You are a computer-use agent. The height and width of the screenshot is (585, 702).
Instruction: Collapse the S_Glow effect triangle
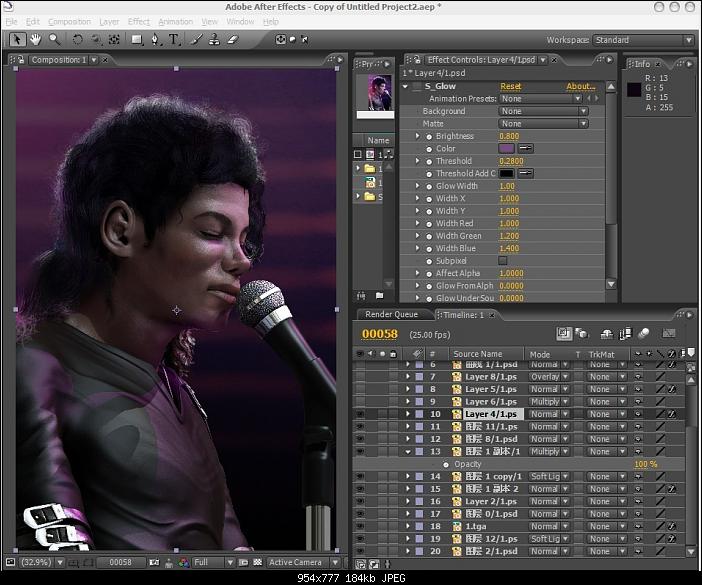[x=405, y=86]
